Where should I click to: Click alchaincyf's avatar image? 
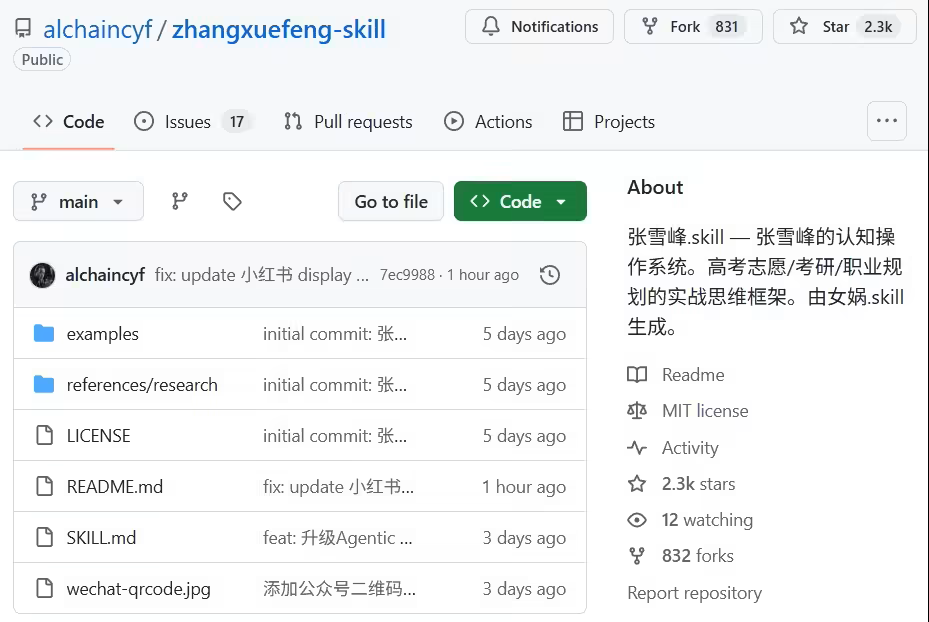coord(42,275)
